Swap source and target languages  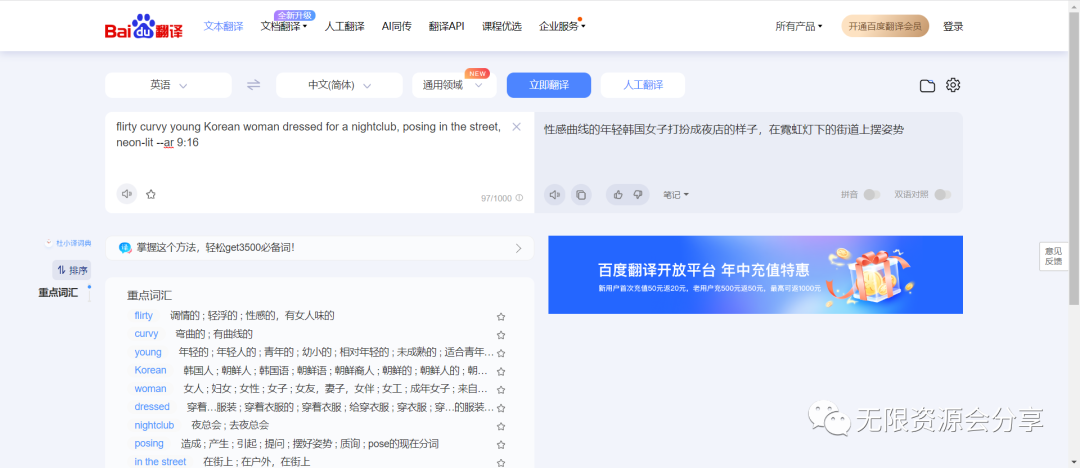(x=253, y=85)
